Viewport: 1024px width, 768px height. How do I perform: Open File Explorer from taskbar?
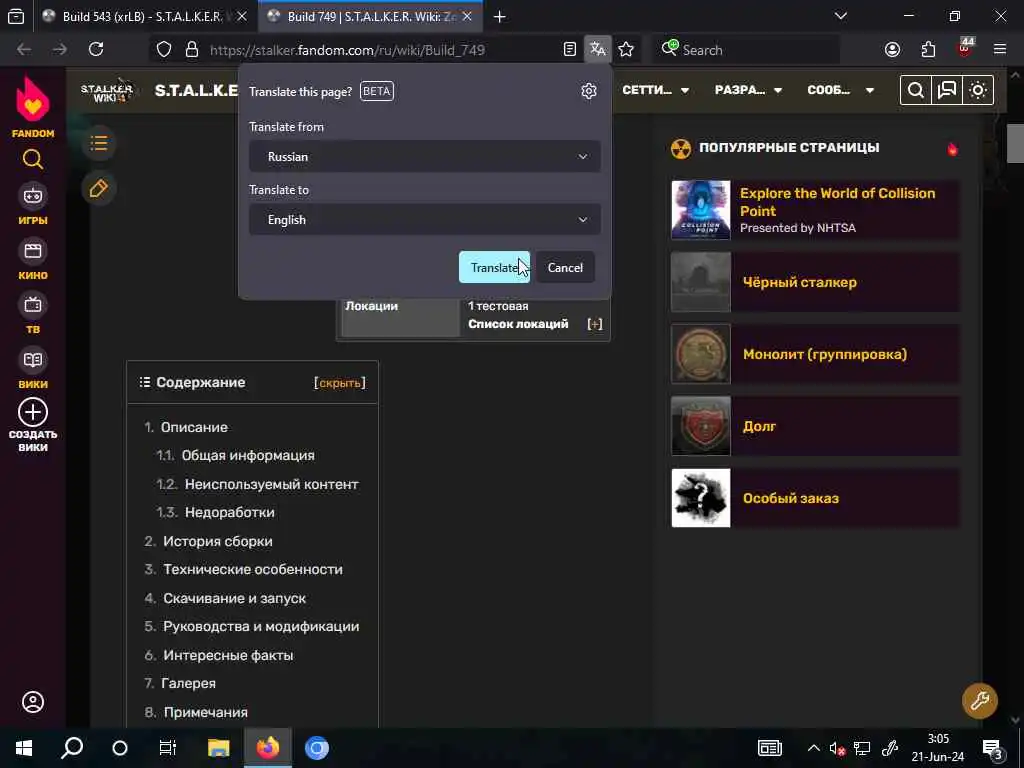(218, 748)
